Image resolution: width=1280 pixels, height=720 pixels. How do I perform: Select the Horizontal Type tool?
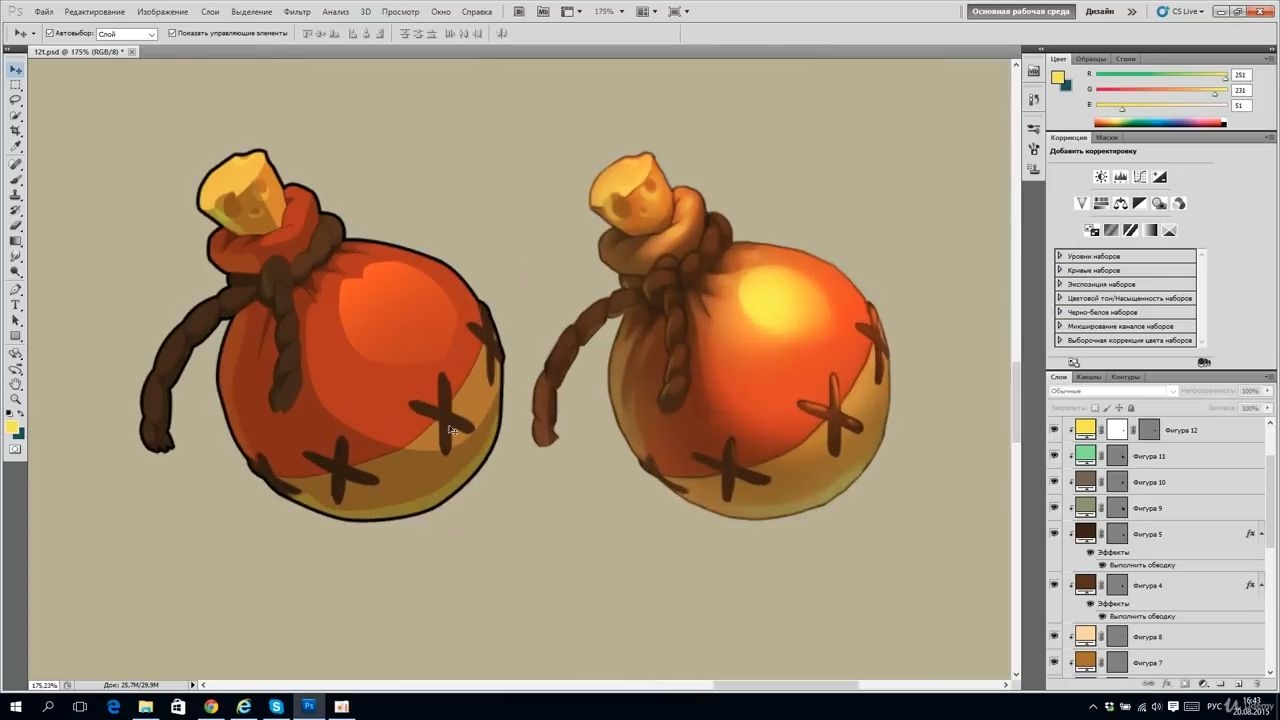[x=16, y=305]
